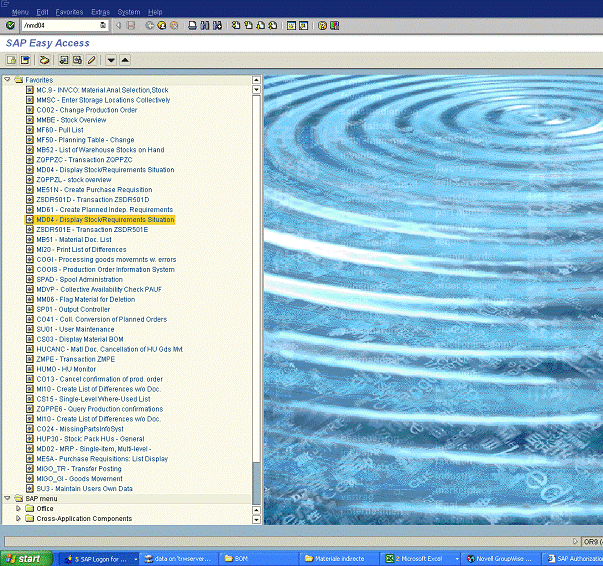The image size is (603, 566).
Task: Switch to the Microsoft Excel taskbar item
Action: 420,558
